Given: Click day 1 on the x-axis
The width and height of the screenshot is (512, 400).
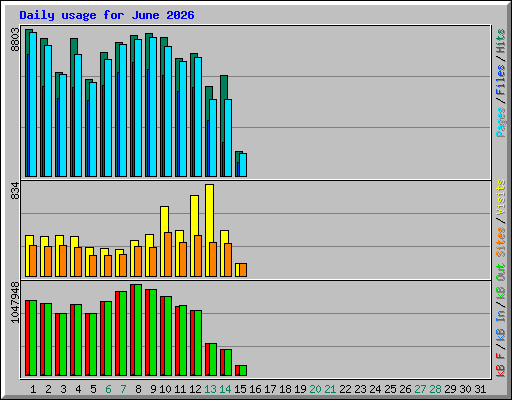Looking at the screenshot, I should coord(33,389).
